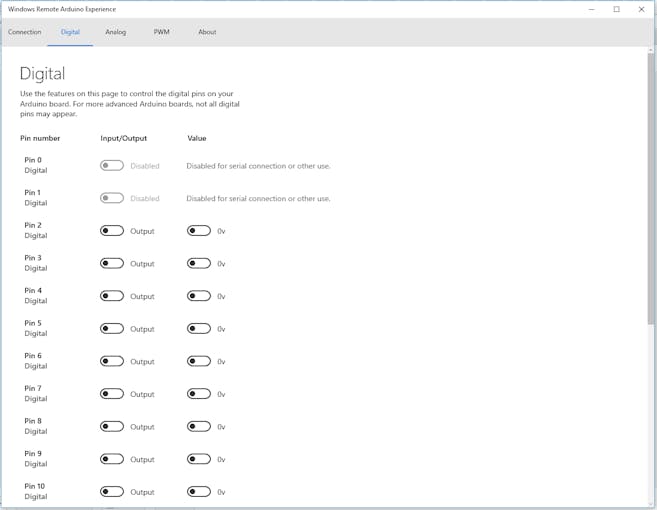The height and width of the screenshot is (510, 657).
Task: Toggle Pin 9 Input/Output switch
Action: click(112, 459)
